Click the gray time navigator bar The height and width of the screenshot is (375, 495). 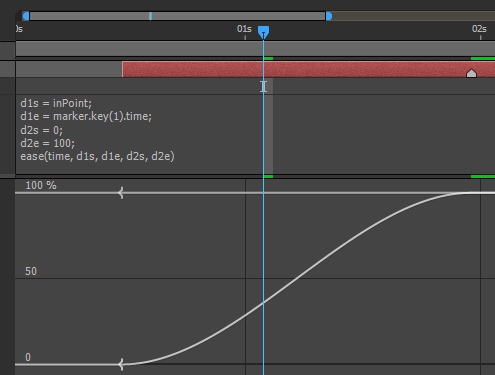[177, 16]
